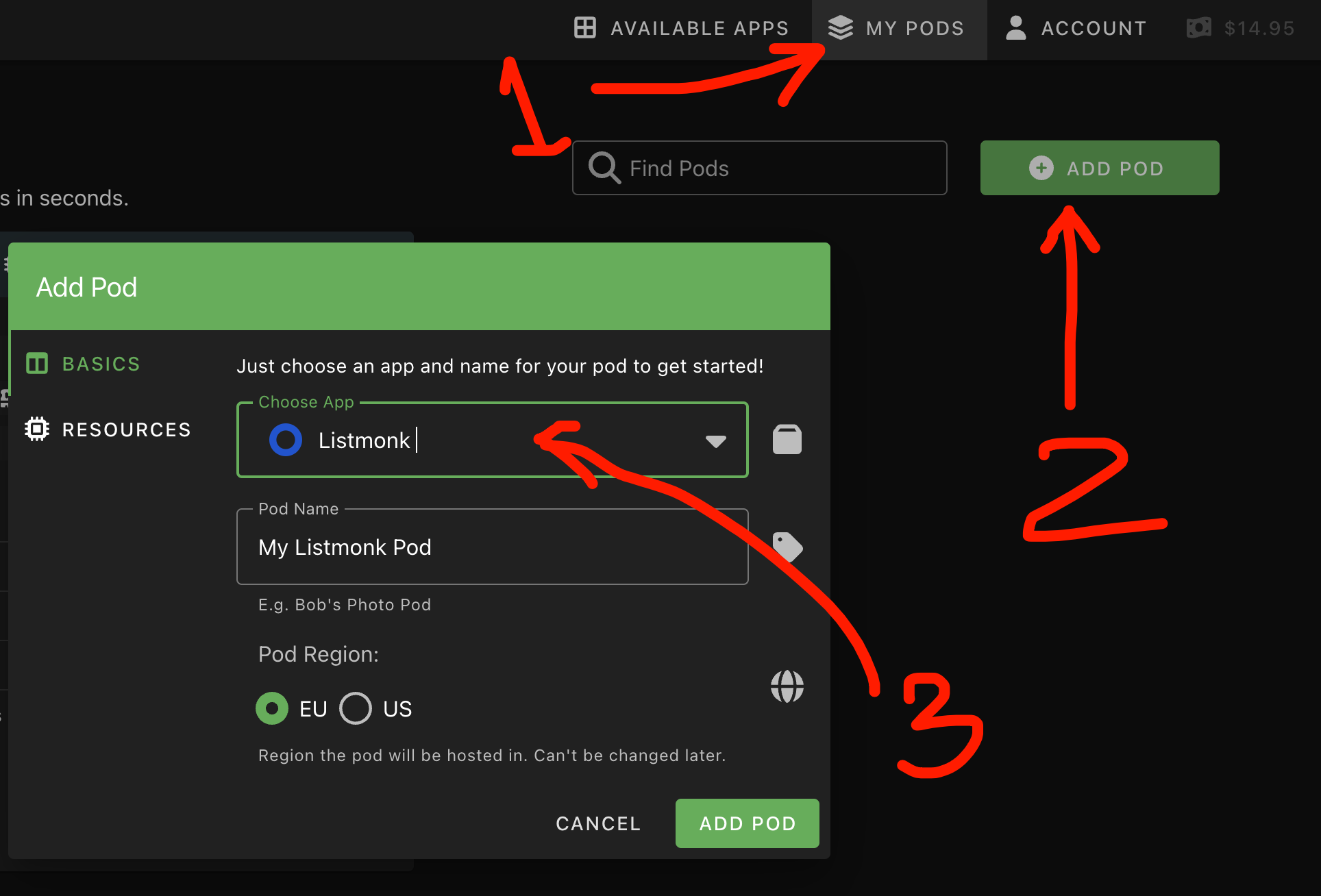The image size is (1321, 896).
Task: Select the EU region radio button
Action: tap(272, 708)
